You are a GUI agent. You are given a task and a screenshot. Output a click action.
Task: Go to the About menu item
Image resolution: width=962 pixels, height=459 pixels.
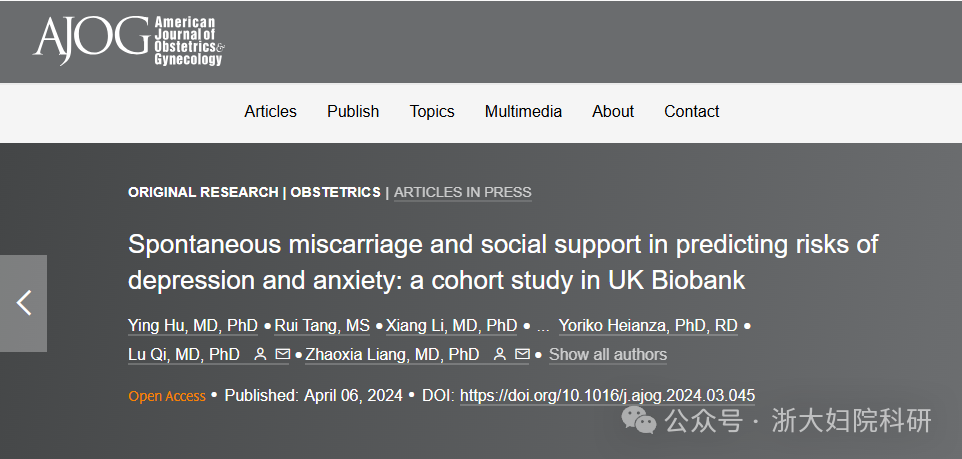[613, 111]
